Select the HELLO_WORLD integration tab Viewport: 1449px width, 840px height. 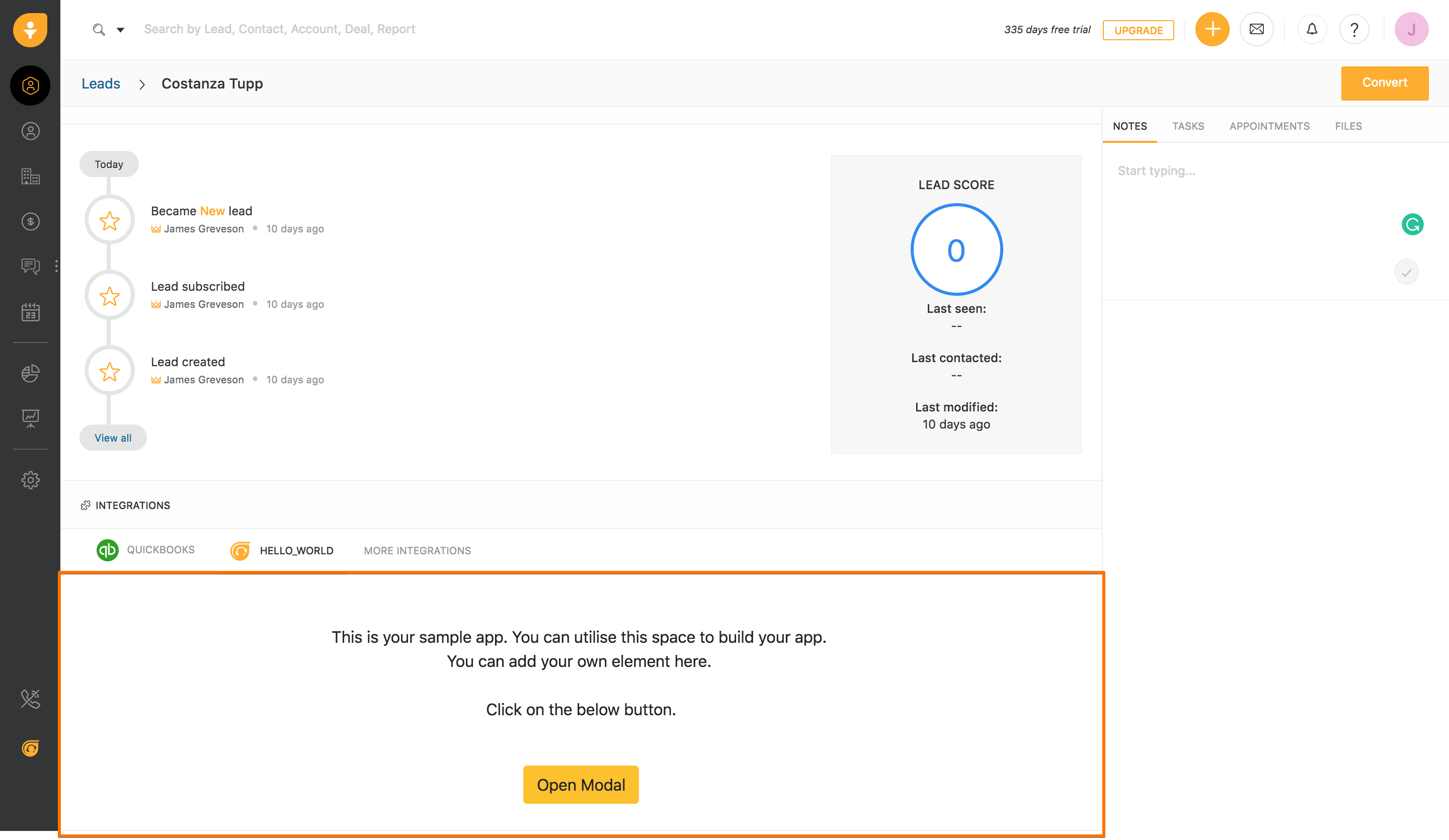[x=282, y=550]
